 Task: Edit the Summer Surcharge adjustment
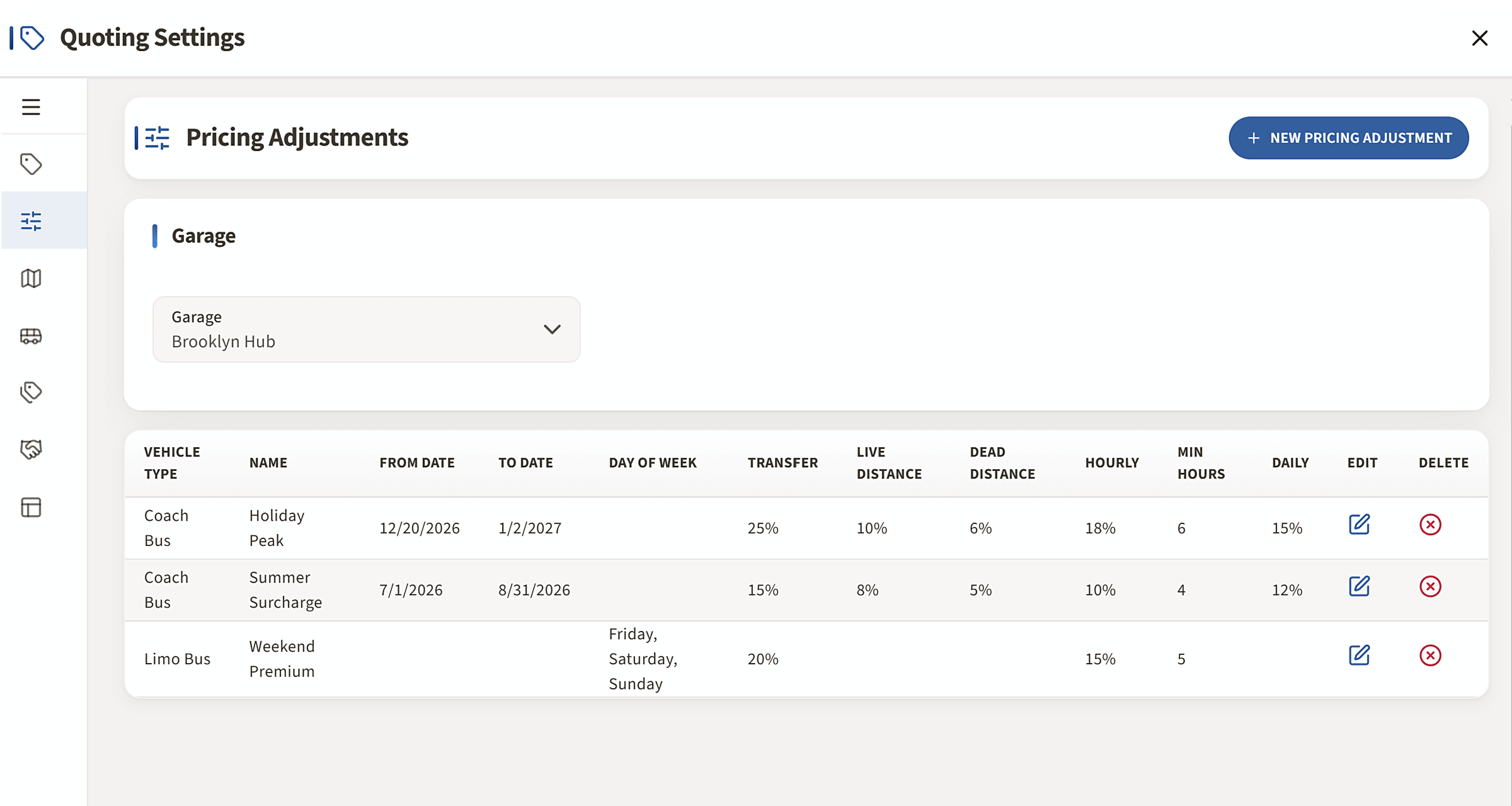click(x=1359, y=586)
